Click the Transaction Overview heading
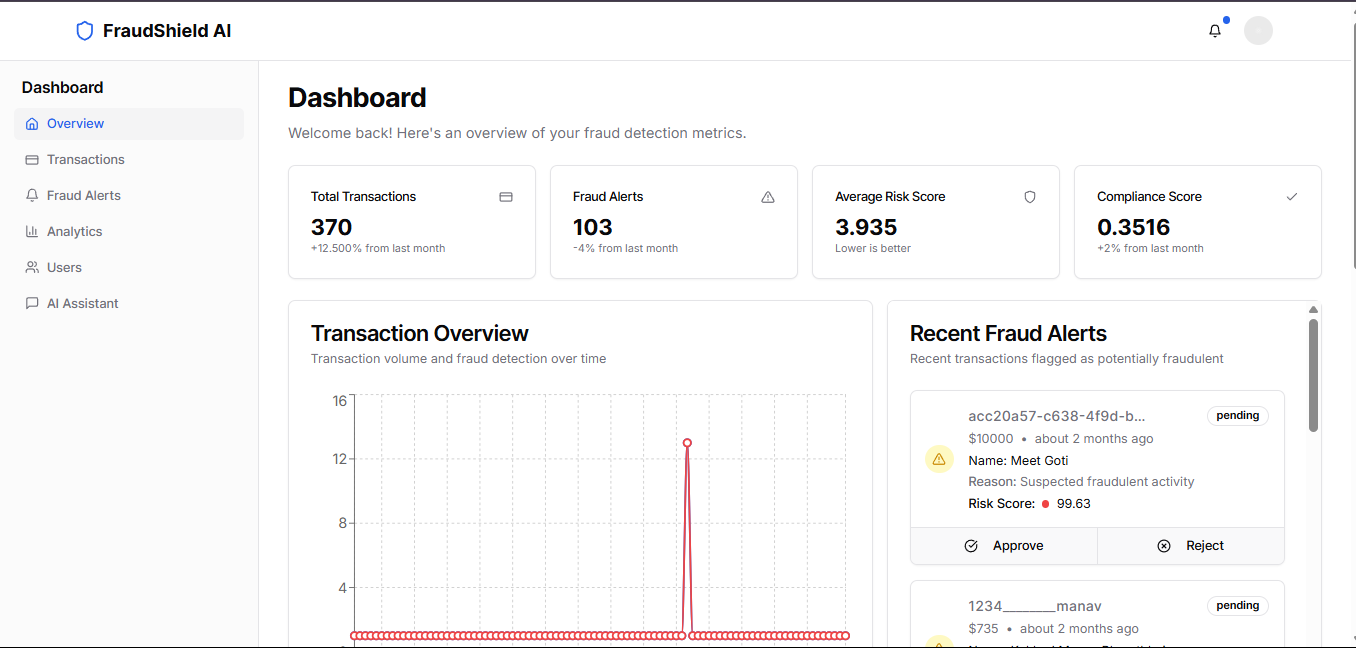 pyautogui.click(x=420, y=333)
